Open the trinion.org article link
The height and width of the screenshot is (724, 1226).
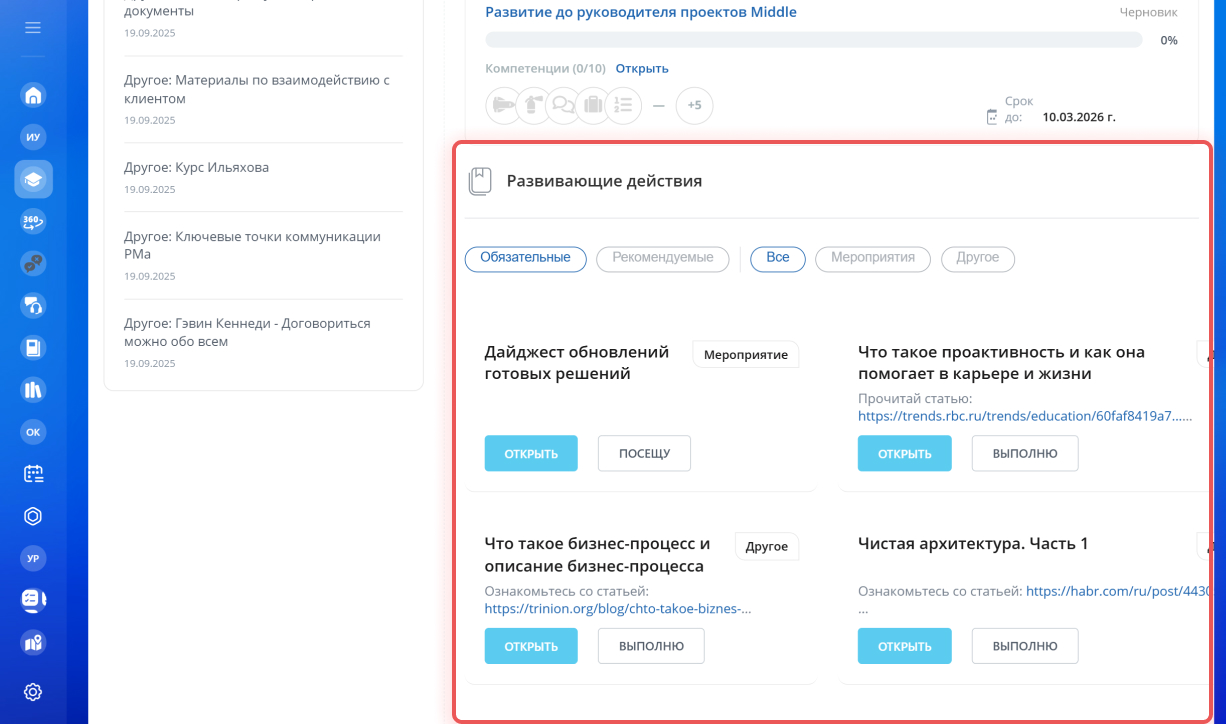(617, 608)
